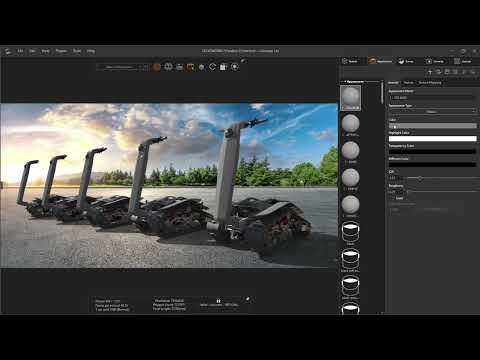
Task: Click the pin icon beside the main toolbar
Action: [243, 61]
